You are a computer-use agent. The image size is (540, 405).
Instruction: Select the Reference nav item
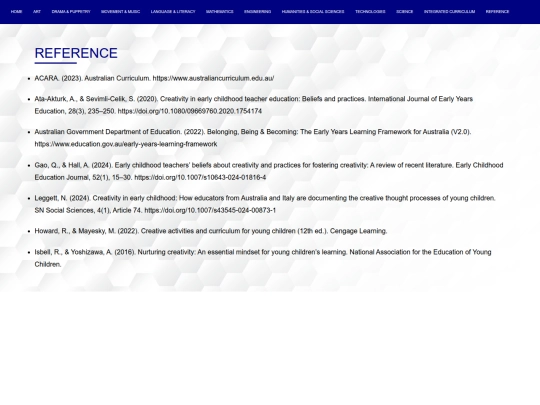pyautogui.click(x=497, y=12)
